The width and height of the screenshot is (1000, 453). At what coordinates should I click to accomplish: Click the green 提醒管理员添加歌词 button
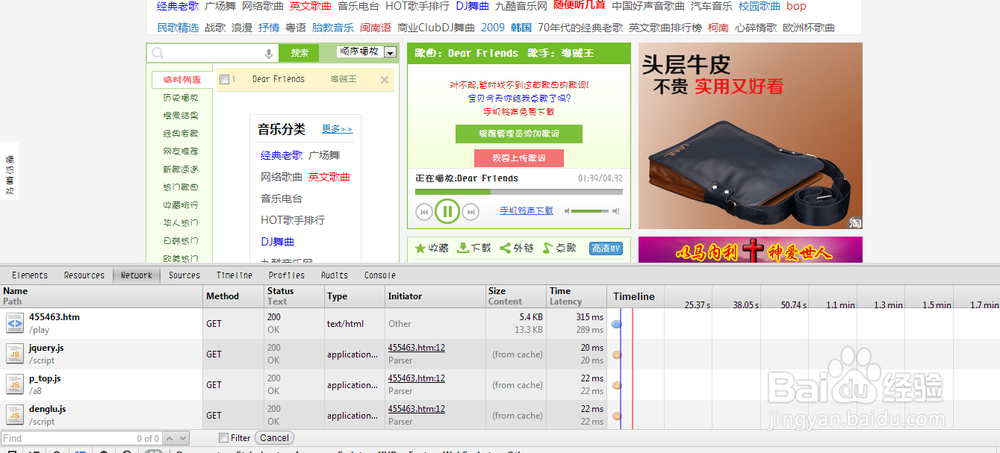click(518, 134)
